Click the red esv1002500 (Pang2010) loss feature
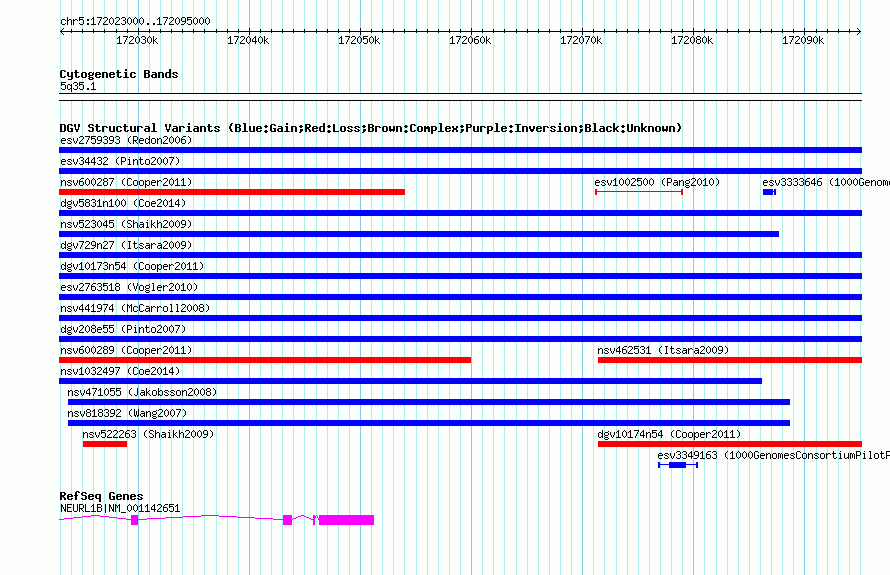The width and height of the screenshot is (890, 575). (x=639, y=192)
